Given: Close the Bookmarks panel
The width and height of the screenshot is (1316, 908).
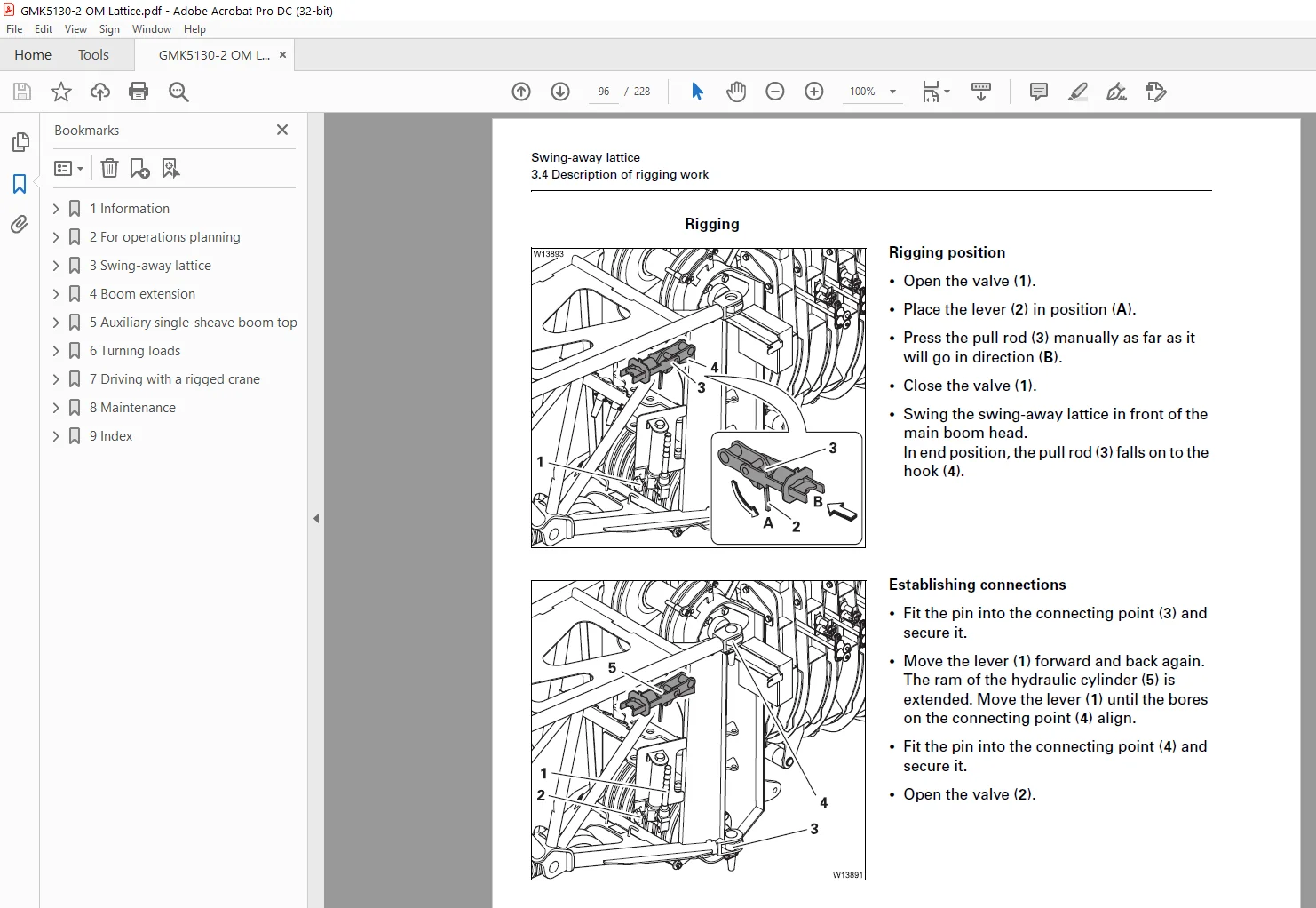Looking at the screenshot, I should [x=282, y=130].
